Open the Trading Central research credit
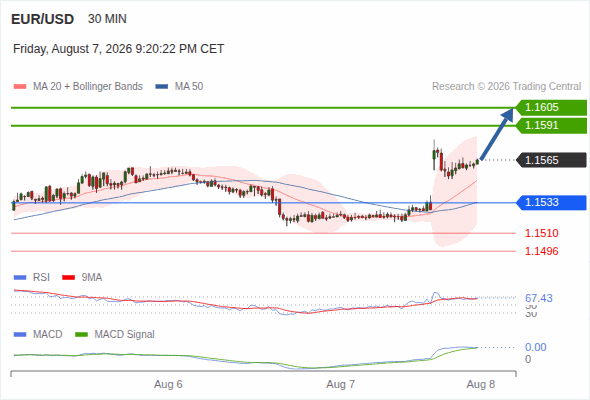The image size is (590, 400). 506,87
